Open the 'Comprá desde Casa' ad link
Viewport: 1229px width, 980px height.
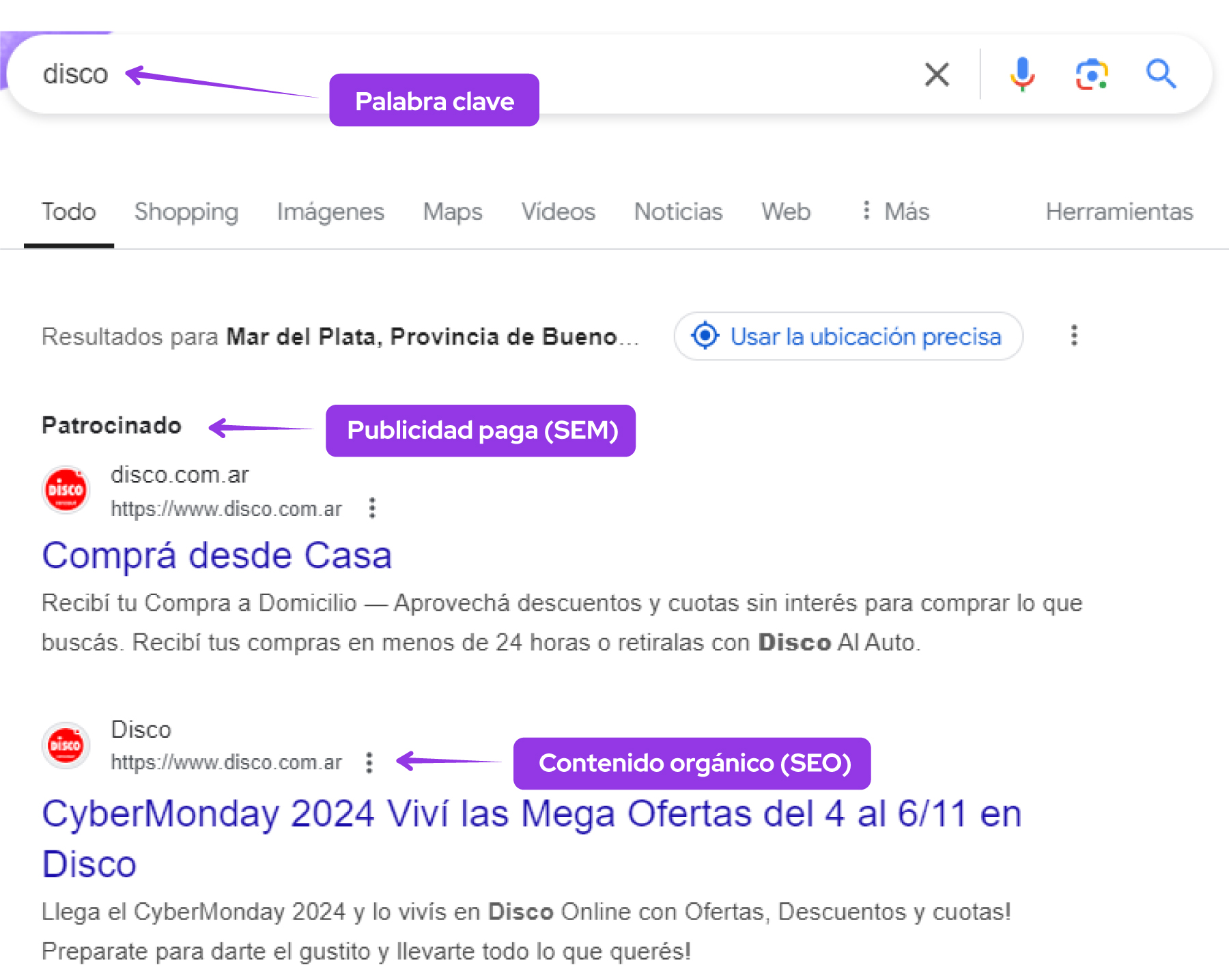point(217,555)
